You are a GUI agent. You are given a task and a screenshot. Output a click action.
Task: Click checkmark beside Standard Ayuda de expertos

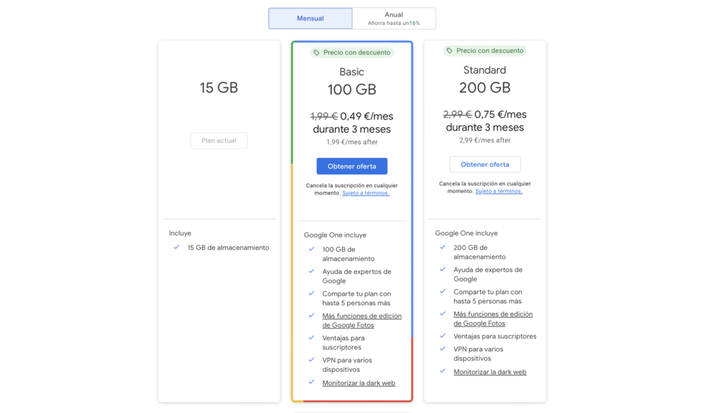[x=442, y=269]
